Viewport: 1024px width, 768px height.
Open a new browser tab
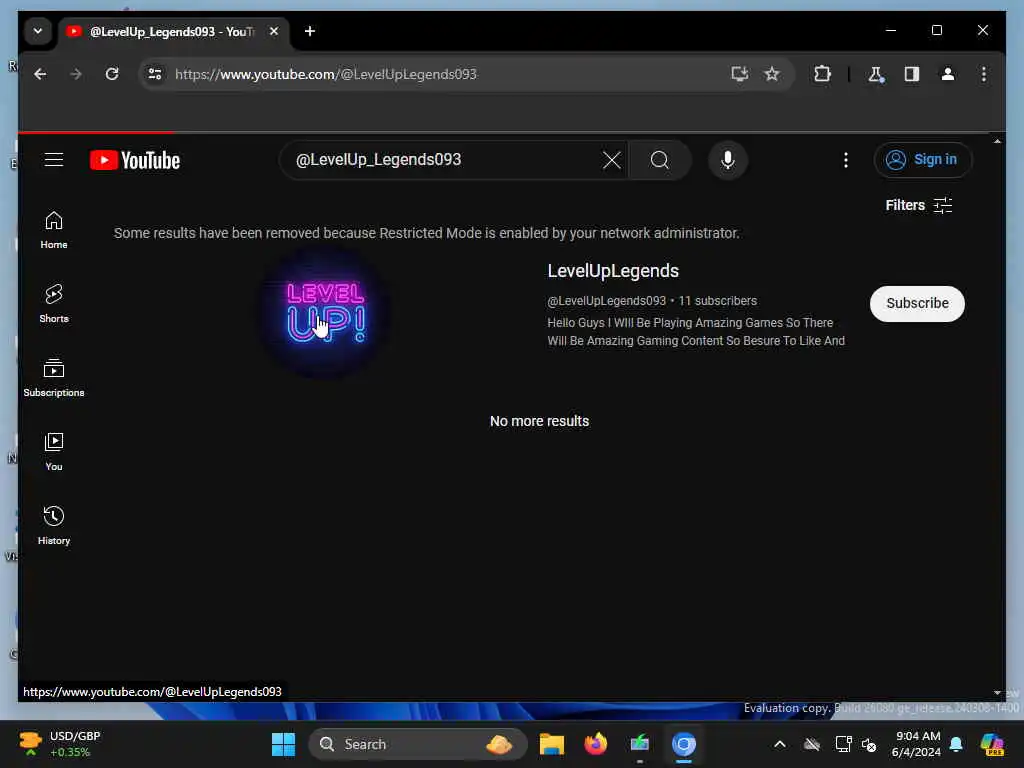[310, 31]
